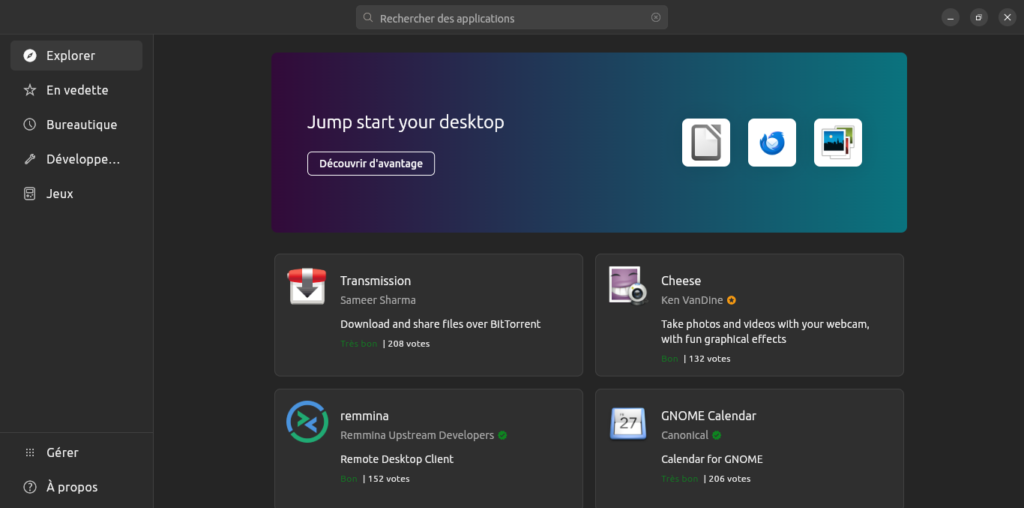Viewport: 1024px width, 508px height.
Task: Open the Explorer sidebar section
Action: [76, 56]
